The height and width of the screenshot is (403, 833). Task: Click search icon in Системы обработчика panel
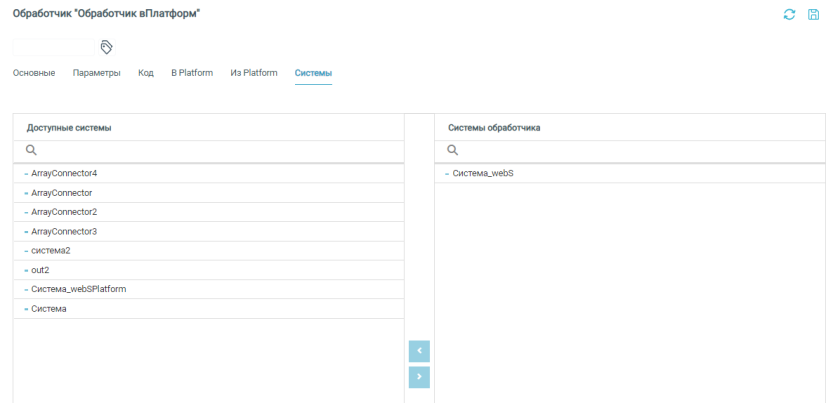452,150
